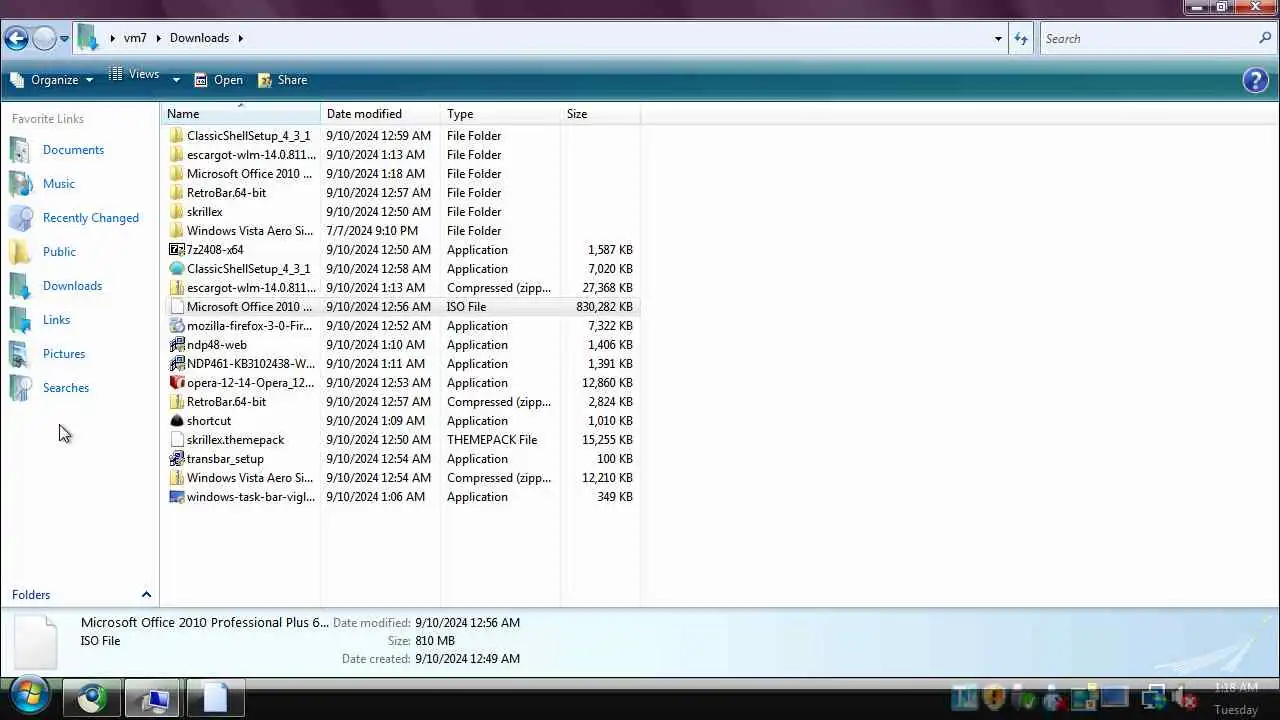Open the Music favorite link
The height and width of the screenshot is (720, 1280).
(x=59, y=184)
